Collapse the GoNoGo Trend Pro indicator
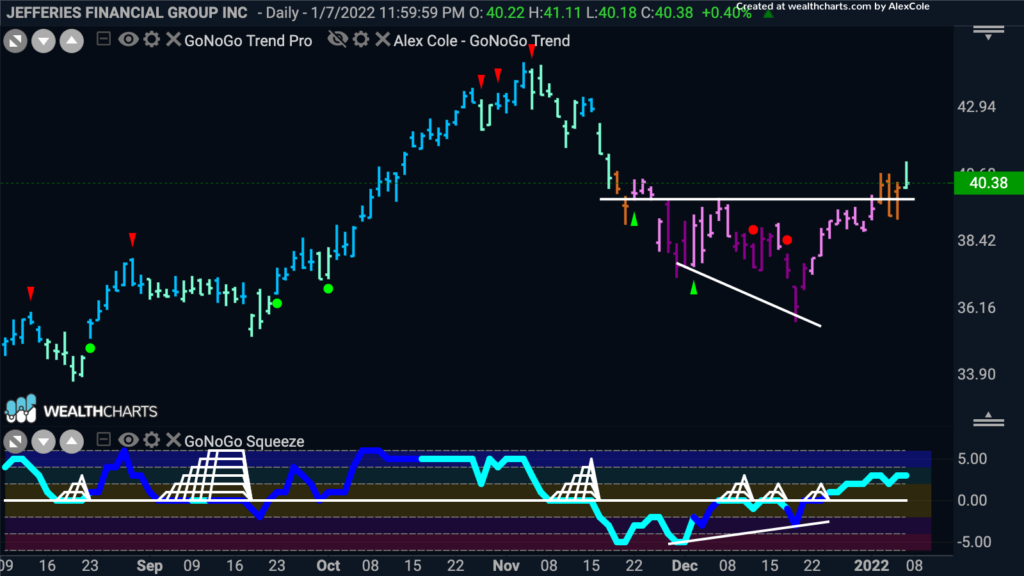 pyautogui.click(x=103, y=39)
